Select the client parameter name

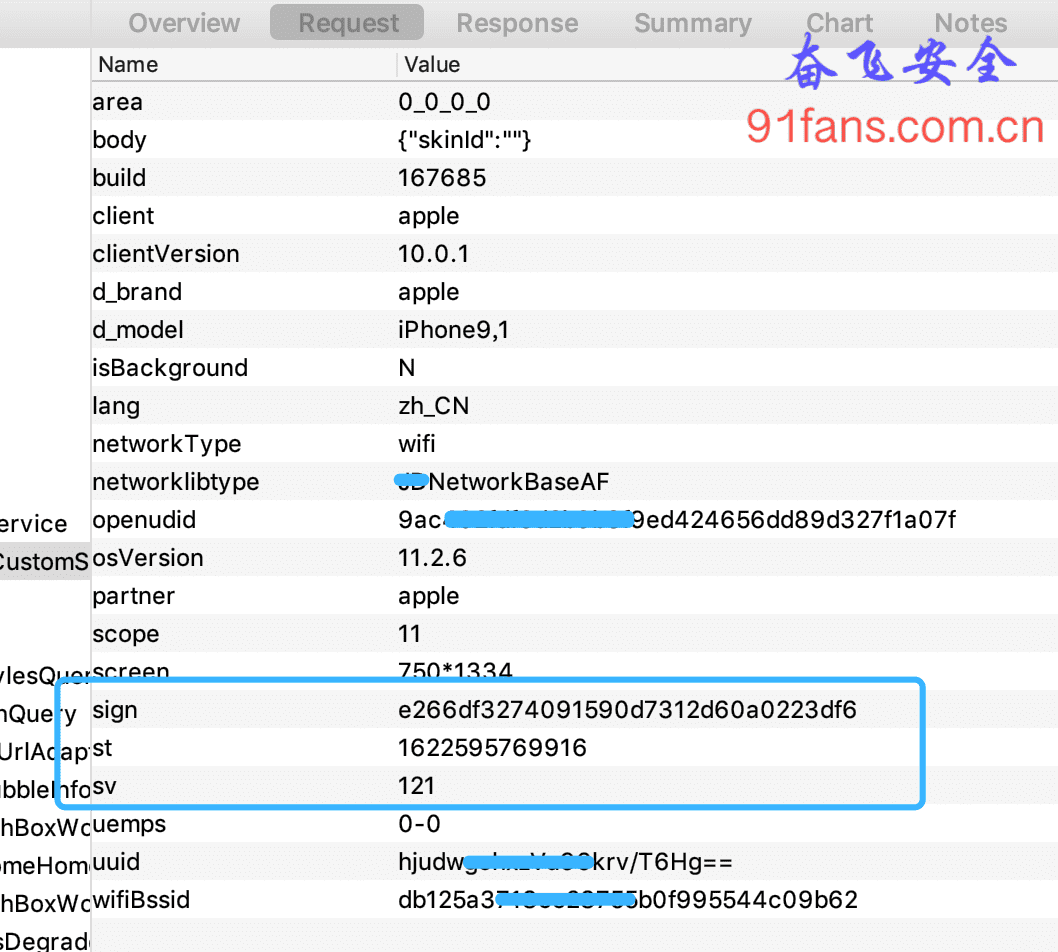tap(123, 216)
